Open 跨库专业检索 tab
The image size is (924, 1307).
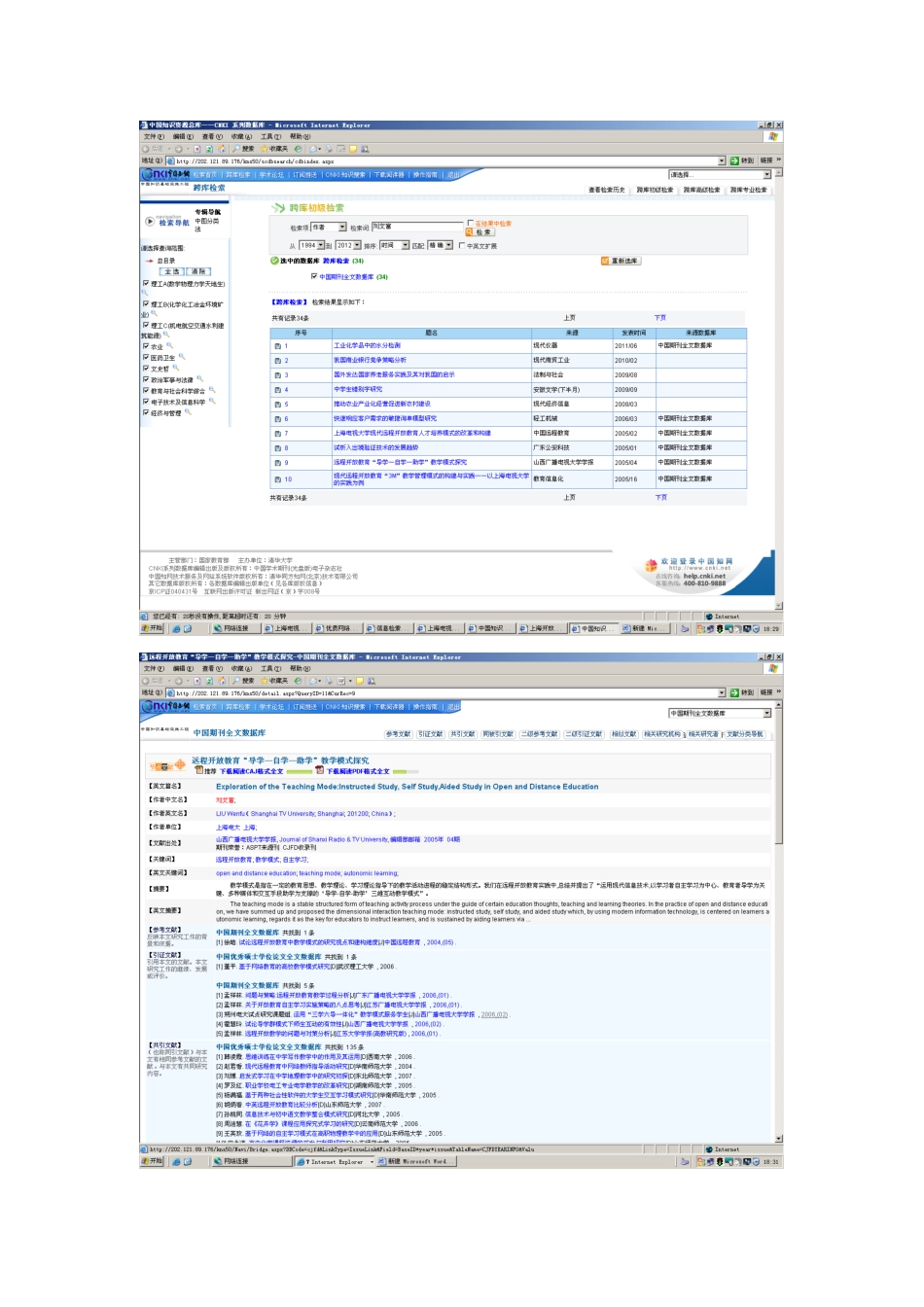748,191
